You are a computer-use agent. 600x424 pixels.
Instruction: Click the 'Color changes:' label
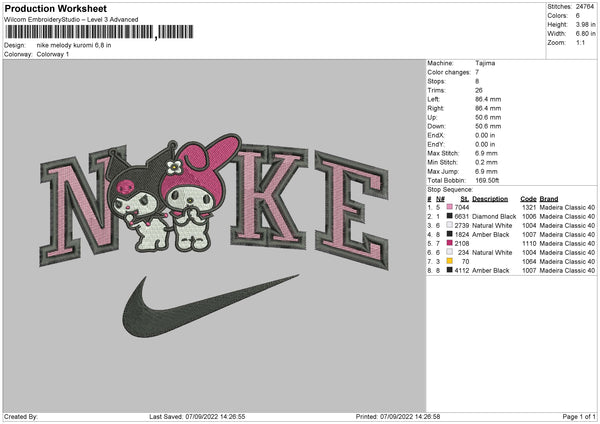tap(449, 72)
